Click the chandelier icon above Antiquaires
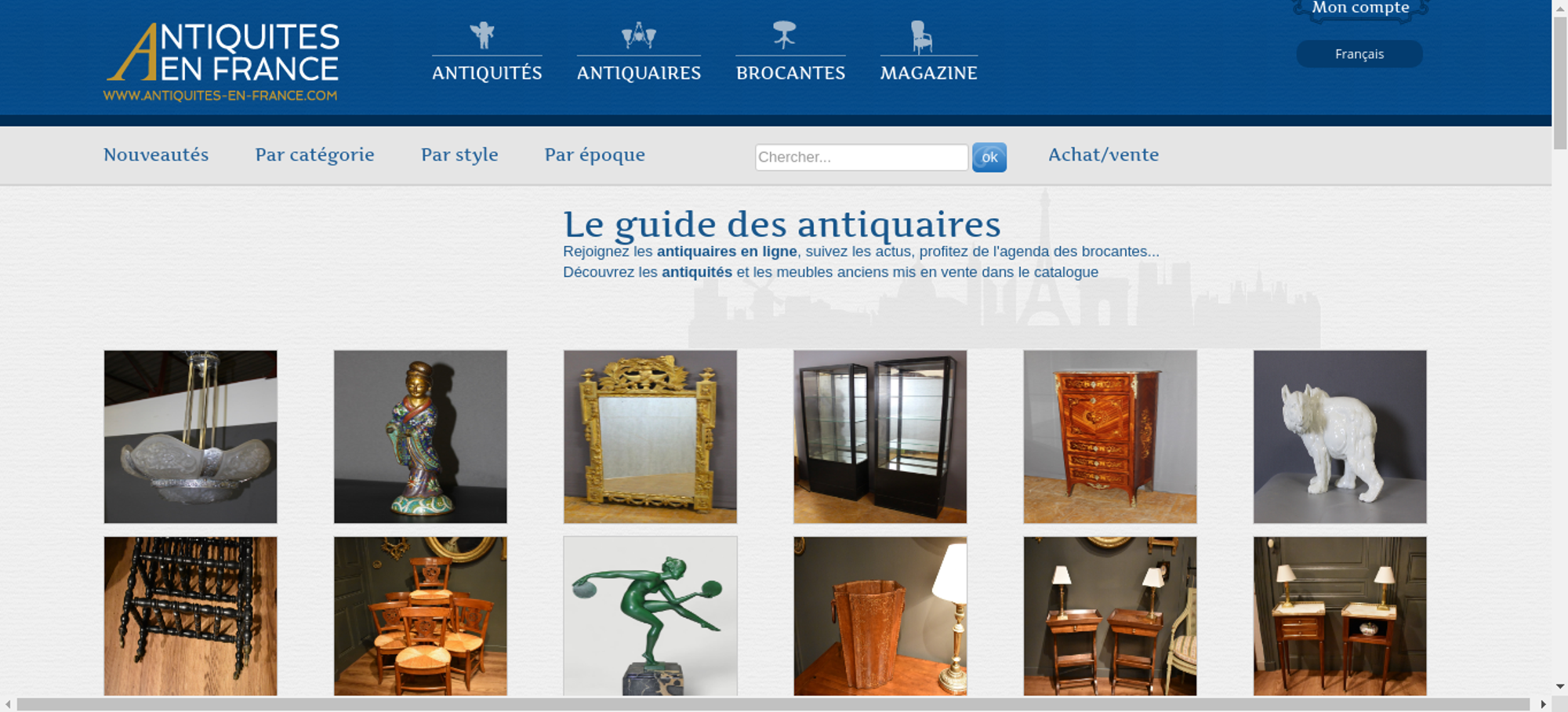Viewport: 1568px width, 712px height. (639, 35)
